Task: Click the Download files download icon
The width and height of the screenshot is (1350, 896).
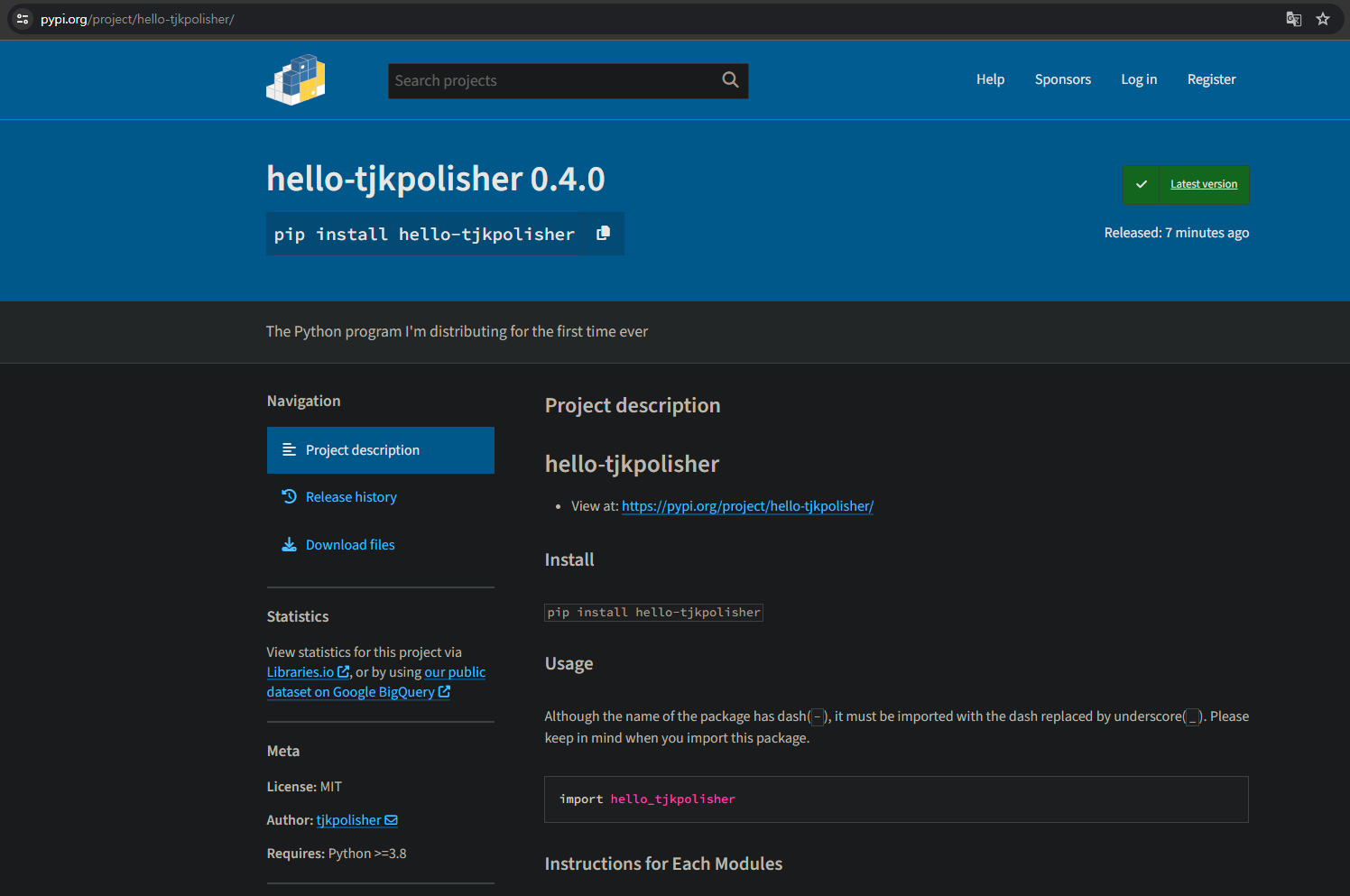Action: click(x=289, y=543)
